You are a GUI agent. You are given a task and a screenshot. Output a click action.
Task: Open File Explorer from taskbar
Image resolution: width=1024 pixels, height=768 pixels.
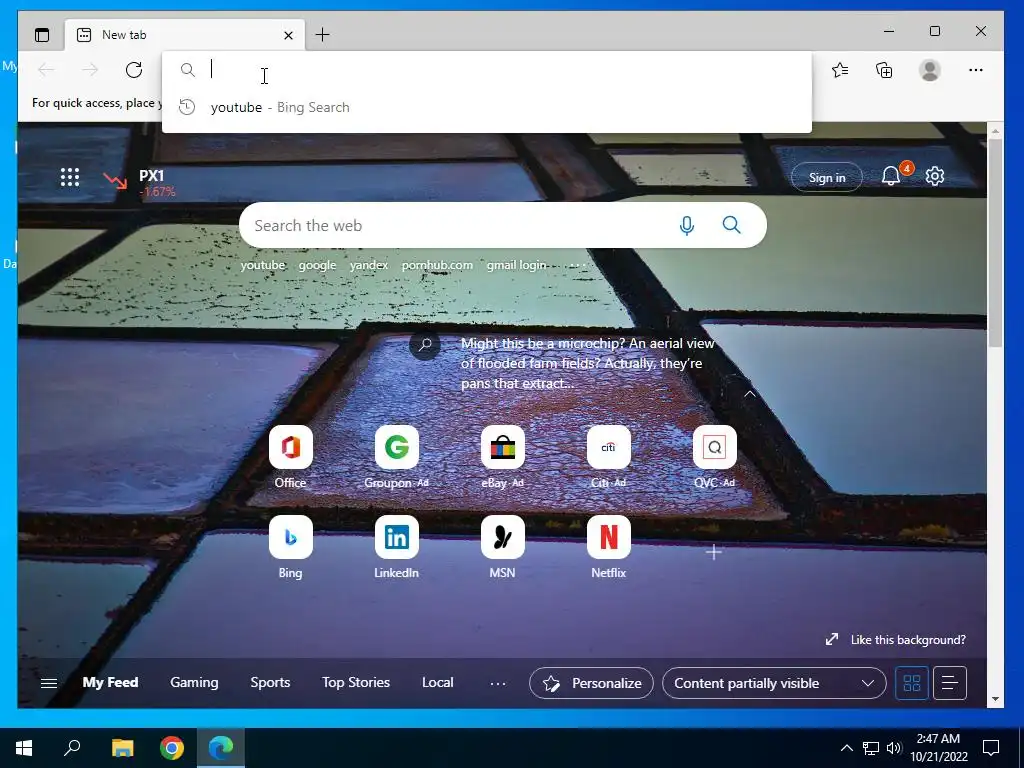[122, 748]
